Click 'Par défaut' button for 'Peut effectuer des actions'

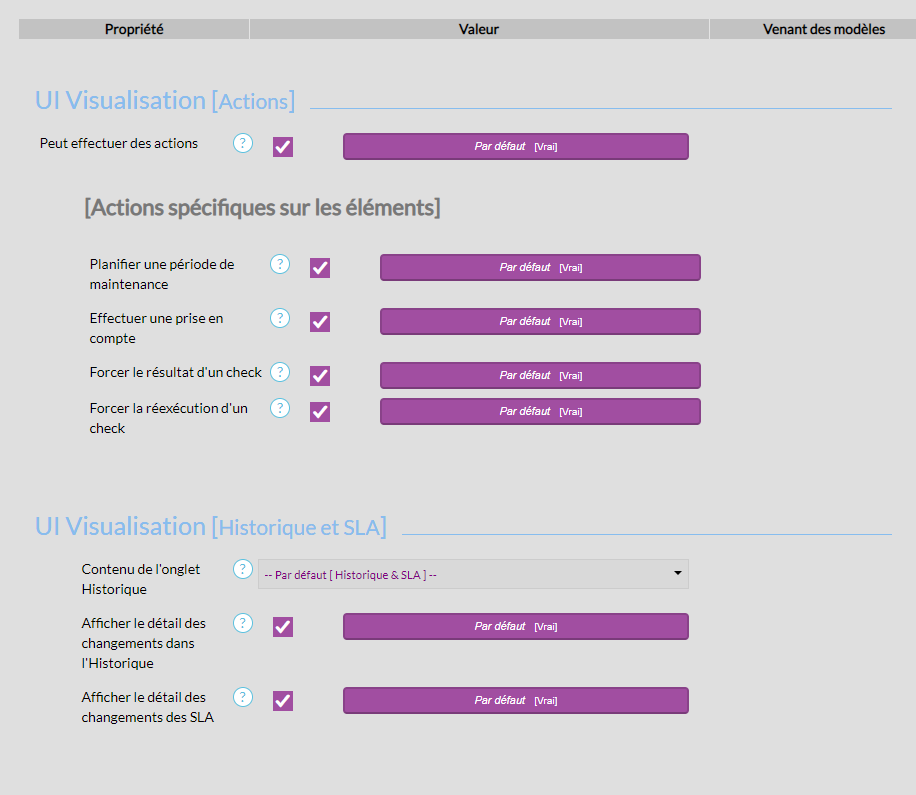coord(515,146)
